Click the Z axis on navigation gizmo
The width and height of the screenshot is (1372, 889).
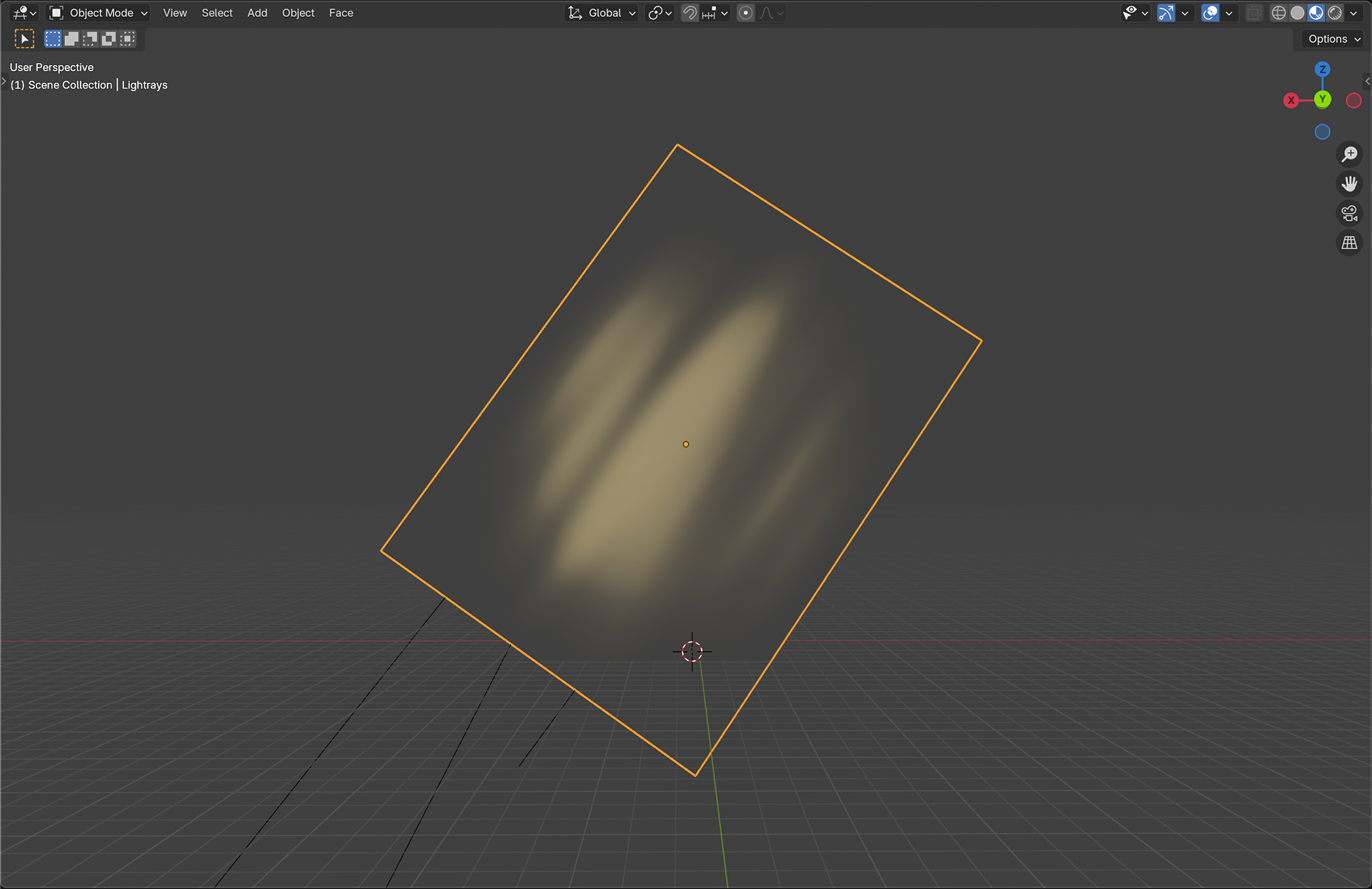click(1323, 69)
